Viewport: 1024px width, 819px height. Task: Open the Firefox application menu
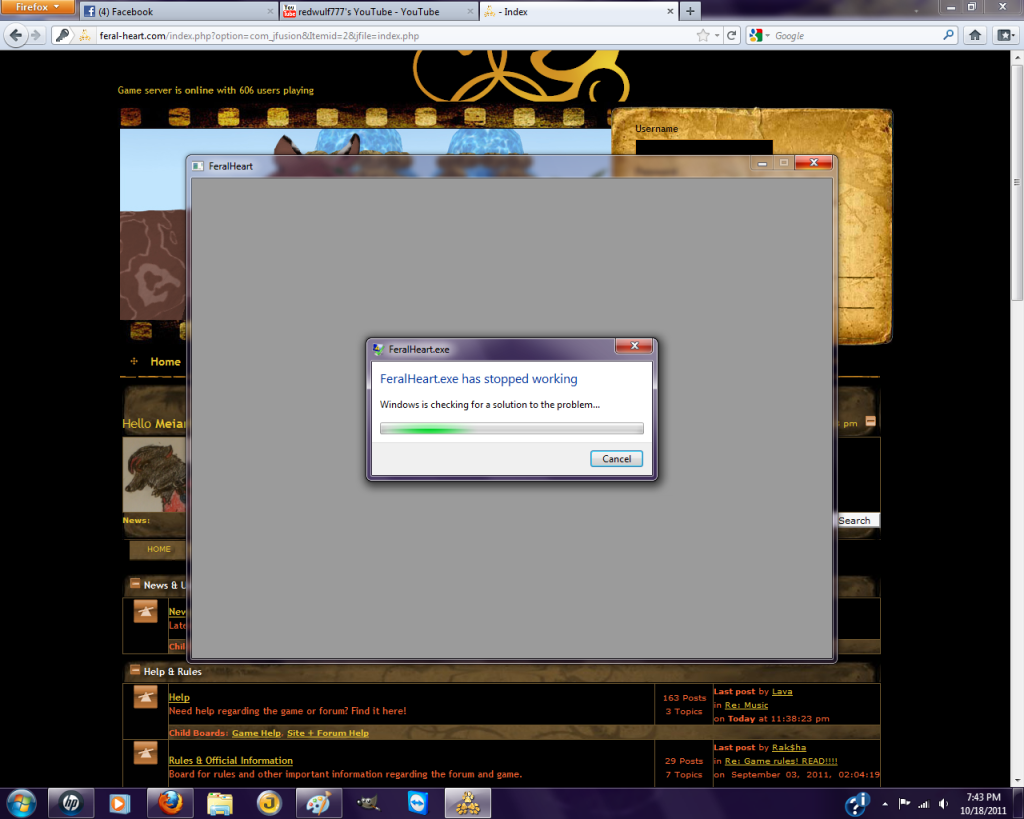click(38, 7)
